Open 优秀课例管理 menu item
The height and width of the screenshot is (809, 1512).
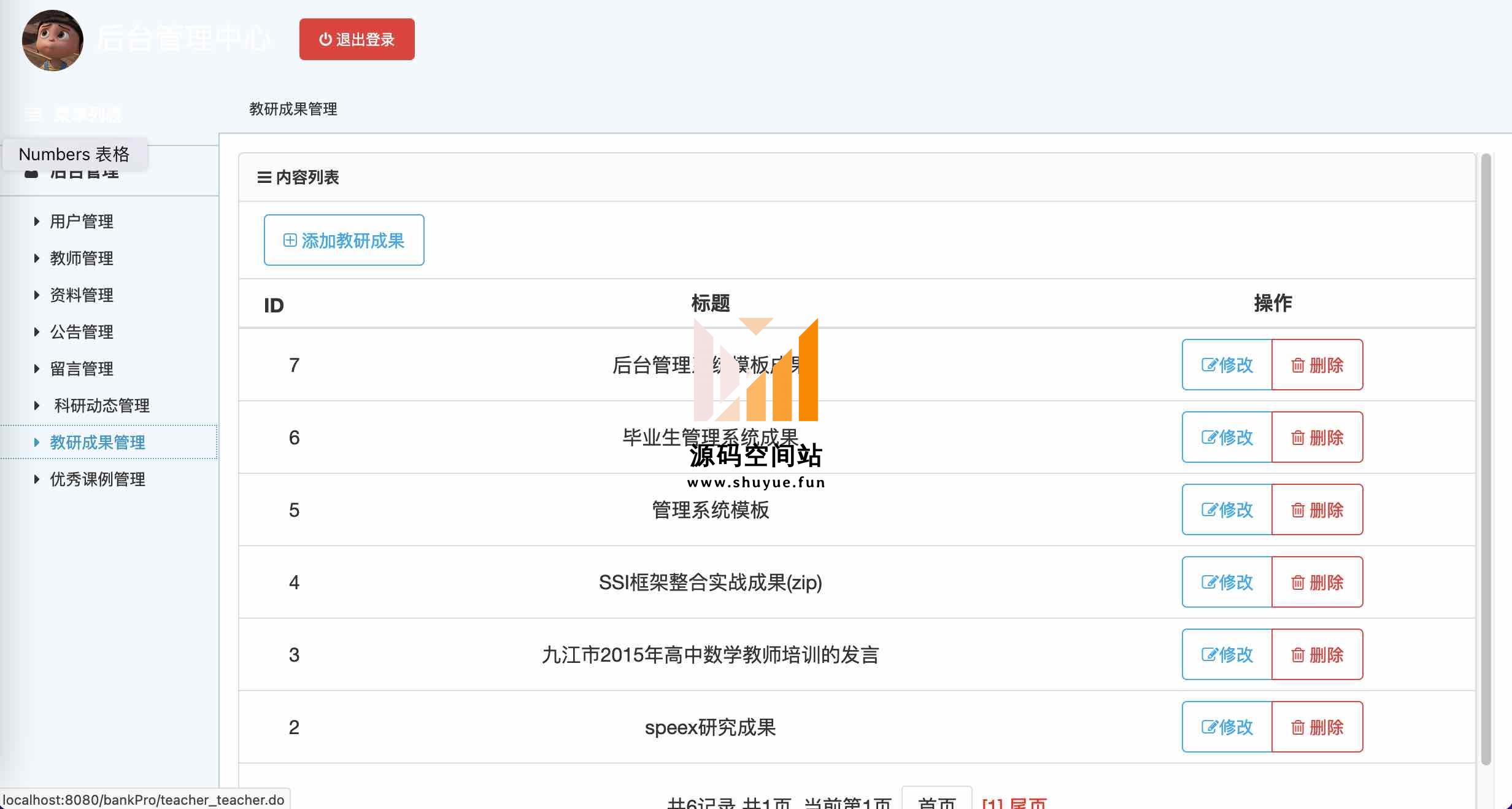98,479
